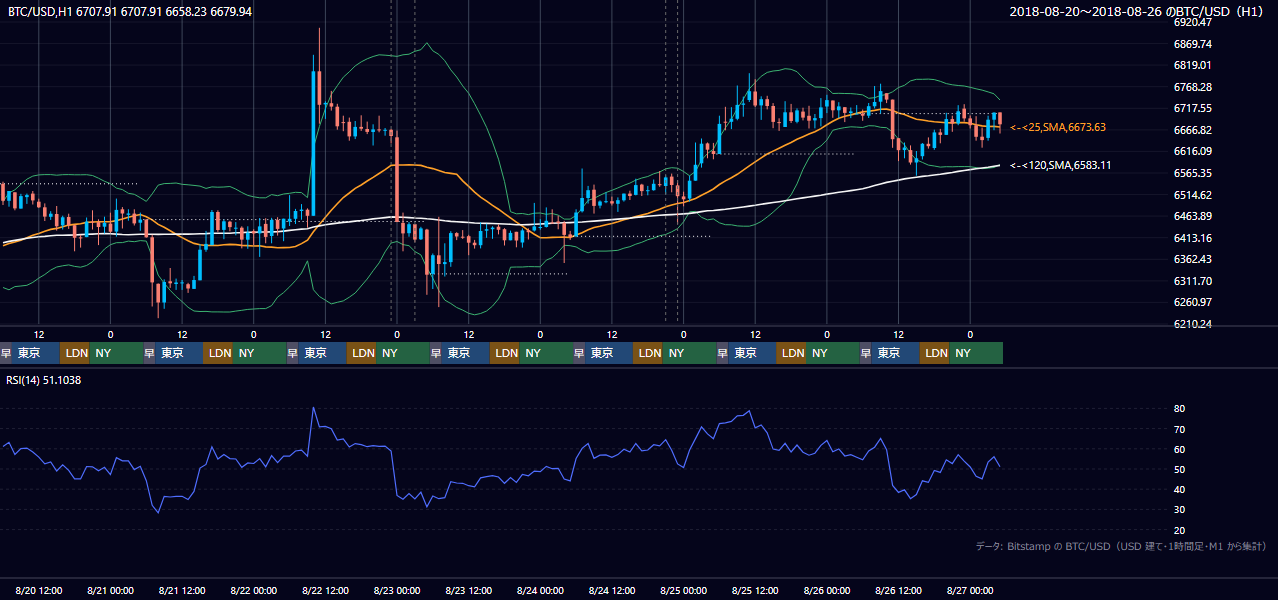Viewport: 1278px width, 600px height.
Task: Select the 6717.55 price level label
Action: pyautogui.click(x=1193, y=108)
